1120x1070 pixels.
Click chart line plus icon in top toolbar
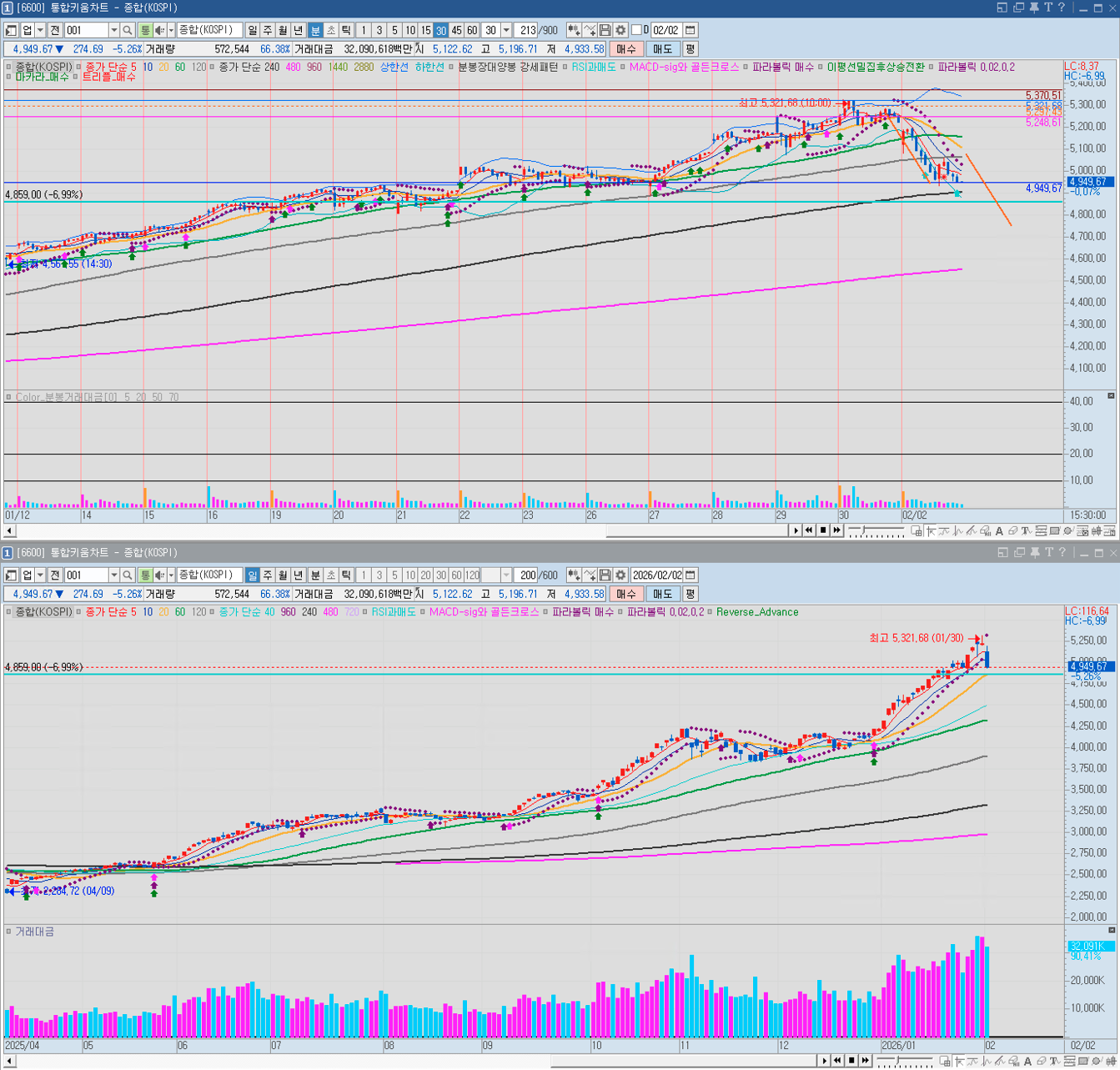(590, 30)
